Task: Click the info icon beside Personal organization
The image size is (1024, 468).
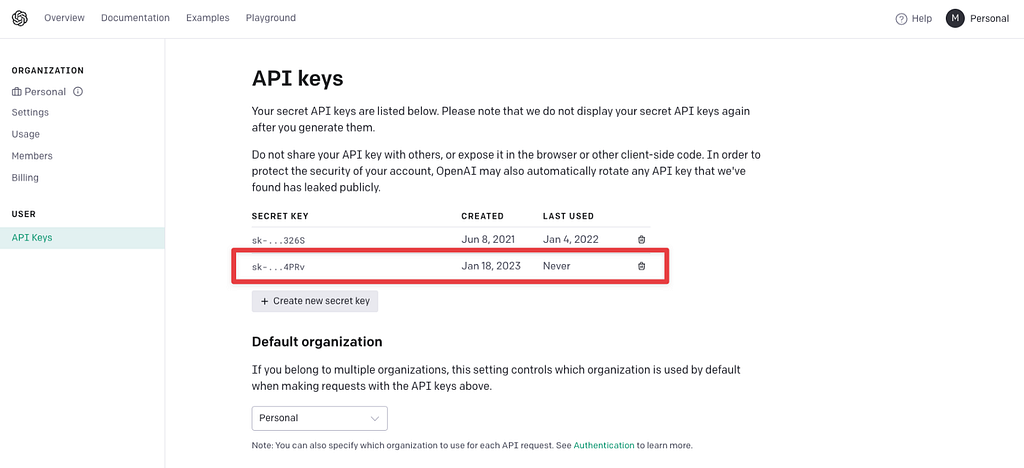Action: [78, 91]
